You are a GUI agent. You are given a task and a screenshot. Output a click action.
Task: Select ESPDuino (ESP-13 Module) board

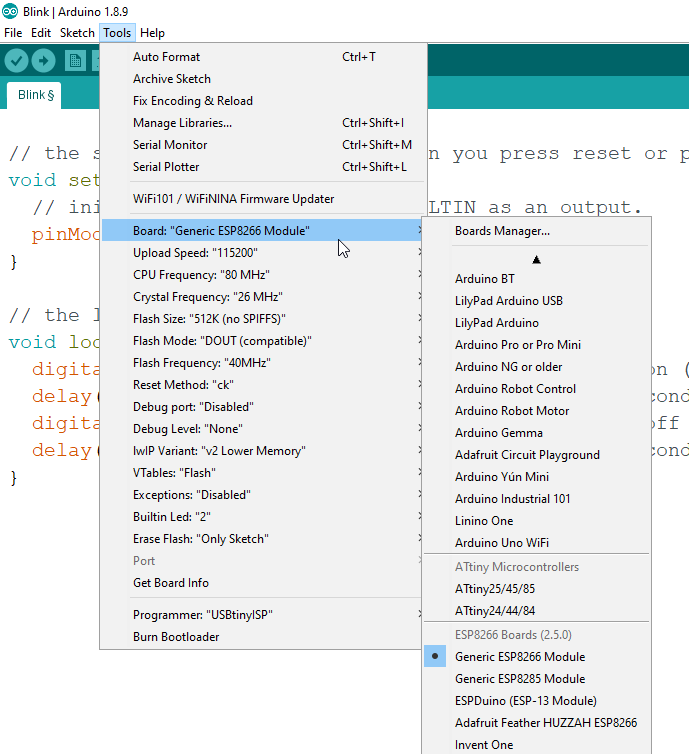pyautogui.click(x=537, y=701)
